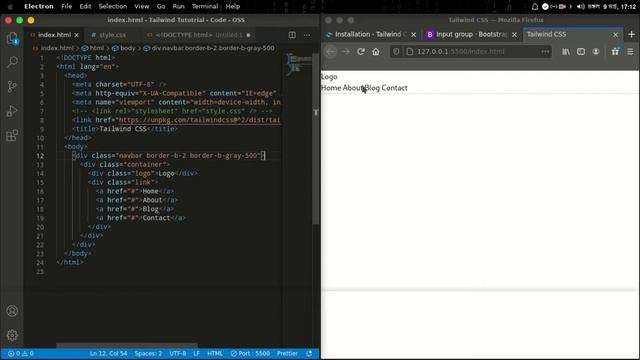This screenshot has width=640, height=360.
Task: Open editor More Actions ellipsis
Action: 307,35
